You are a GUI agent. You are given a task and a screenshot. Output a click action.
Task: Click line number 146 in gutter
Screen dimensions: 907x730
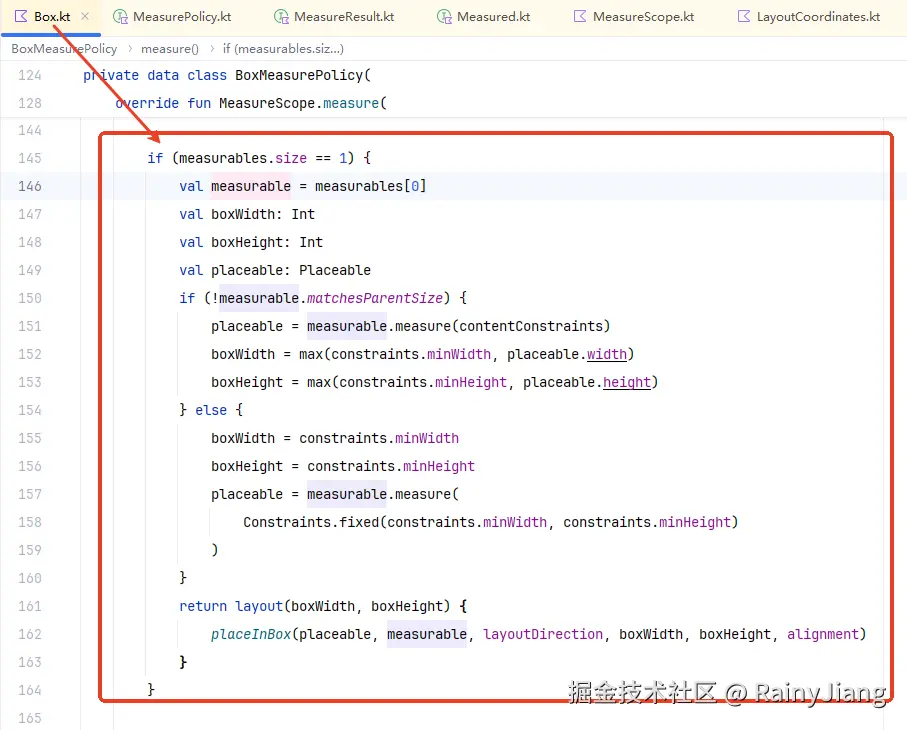(x=30, y=186)
